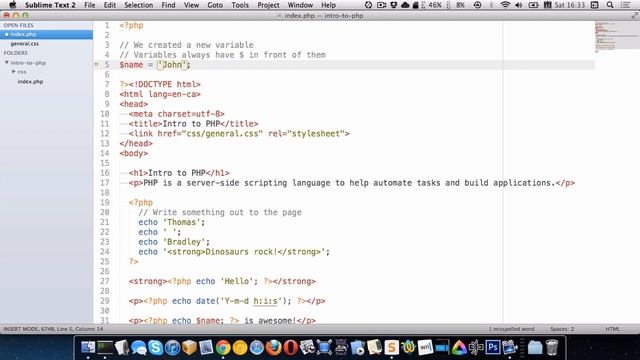Screen dimensions: 640x360
Task: Launch Firefox from the Dock
Action: point(273,347)
